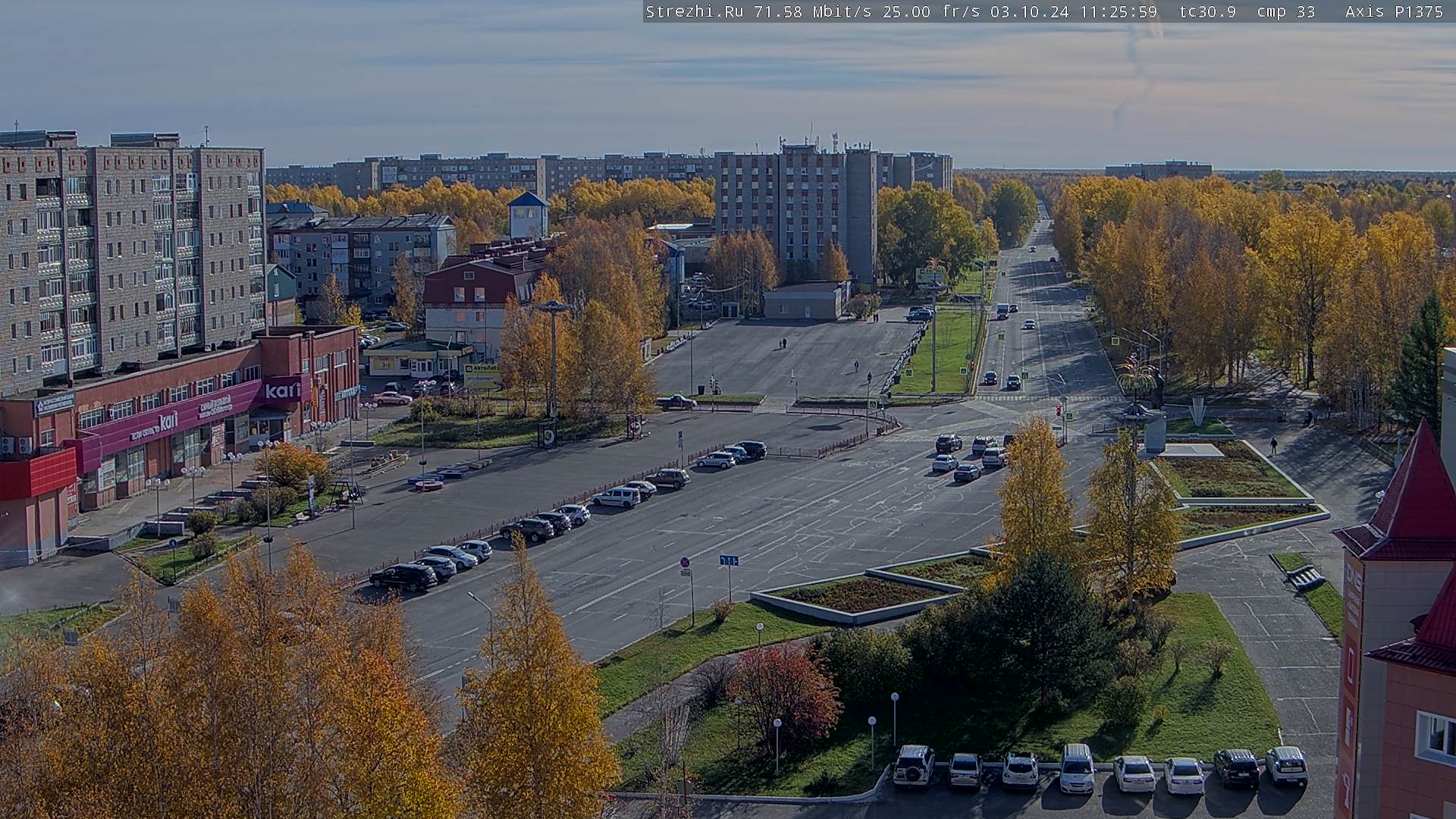
Task: Click the cmp 33 overlay value
Action: [x=1286, y=11]
